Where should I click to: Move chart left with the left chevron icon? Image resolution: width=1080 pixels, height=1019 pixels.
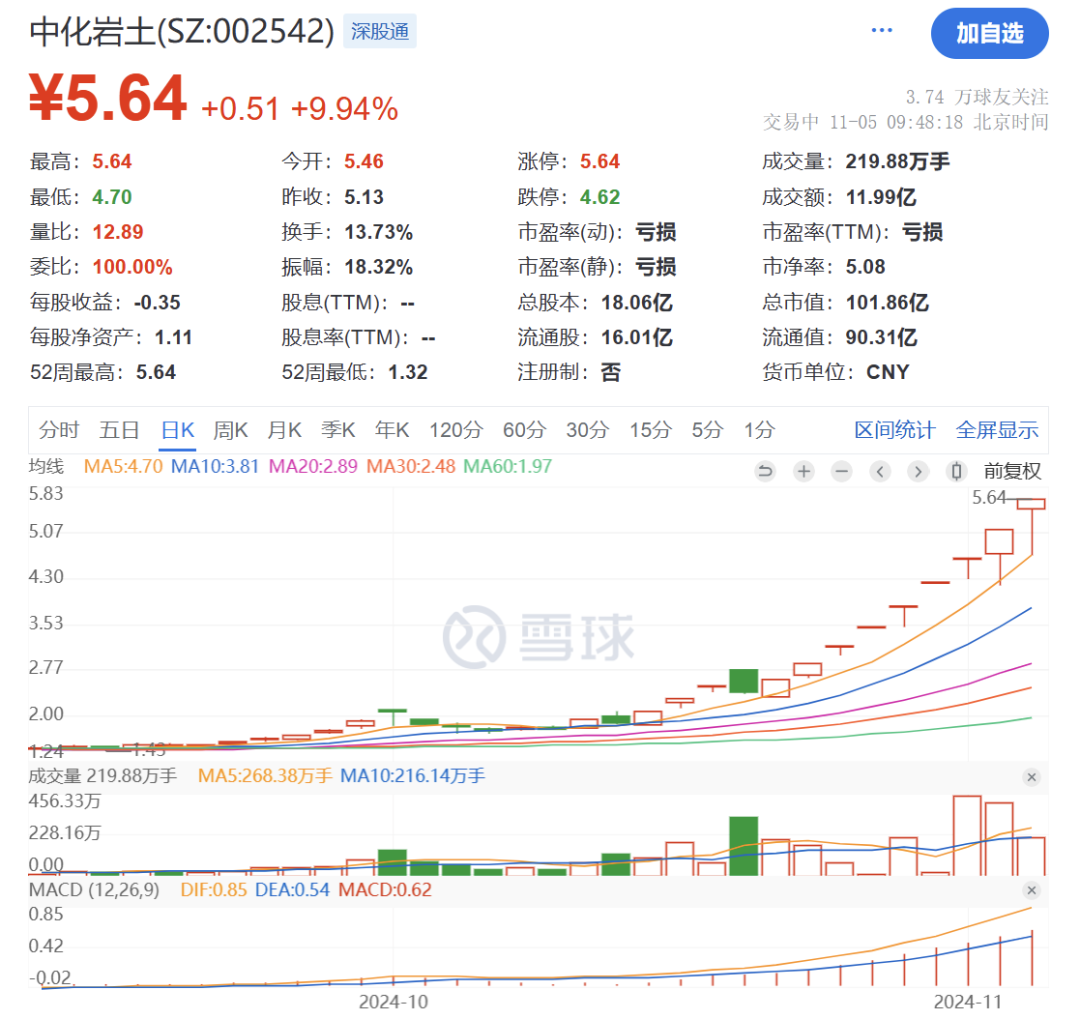click(x=880, y=471)
